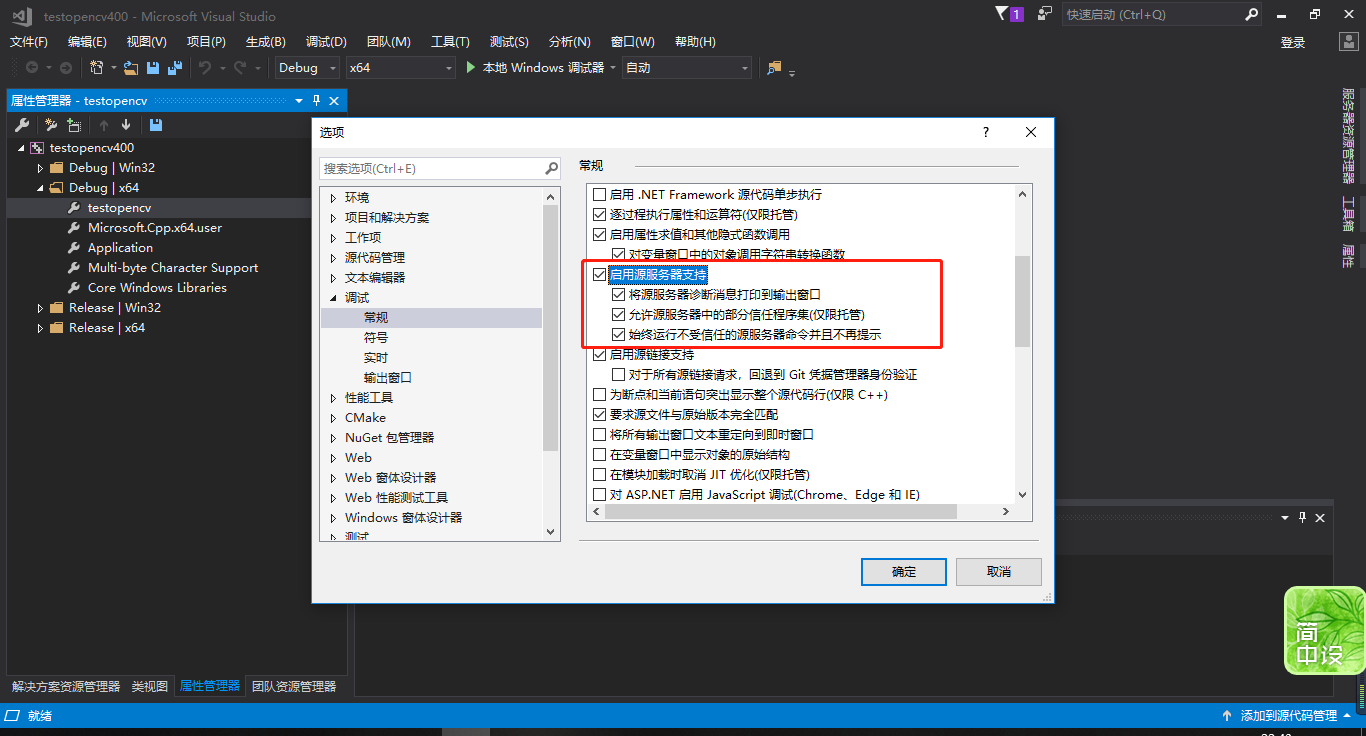The height and width of the screenshot is (736, 1366).
Task: Switch to the 解决方案资源管理器 tab
Action: (66, 687)
